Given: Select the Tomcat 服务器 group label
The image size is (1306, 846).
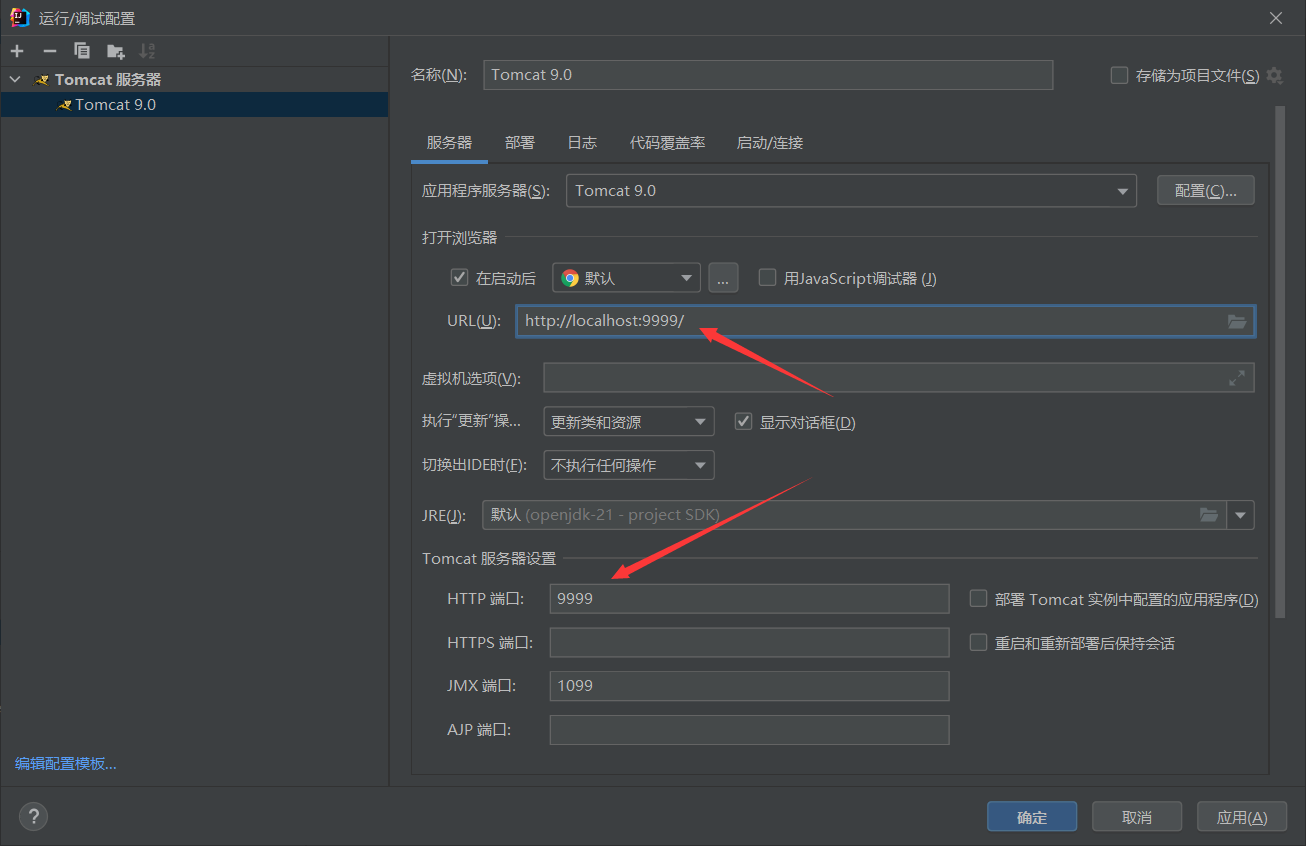Looking at the screenshot, I should 108,79.
